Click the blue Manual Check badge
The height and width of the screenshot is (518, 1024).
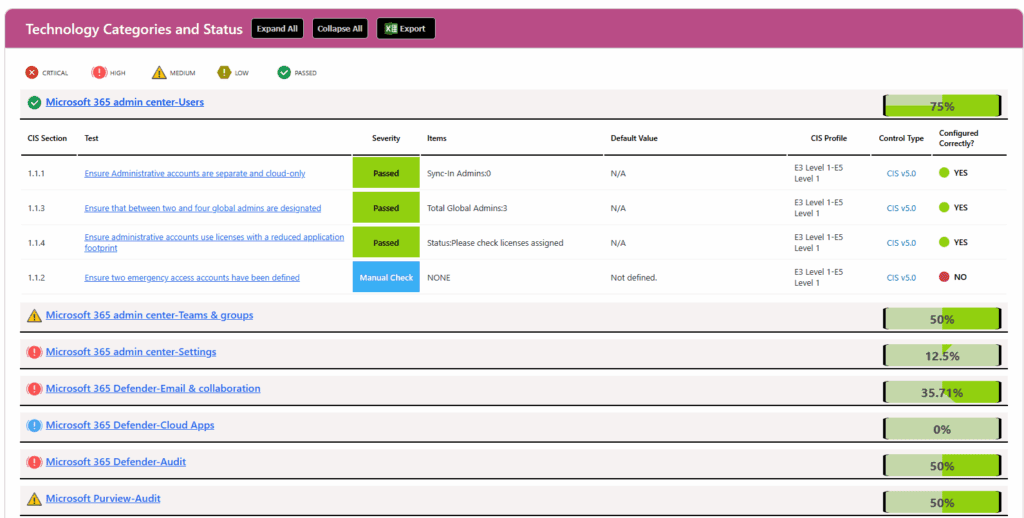386,277
